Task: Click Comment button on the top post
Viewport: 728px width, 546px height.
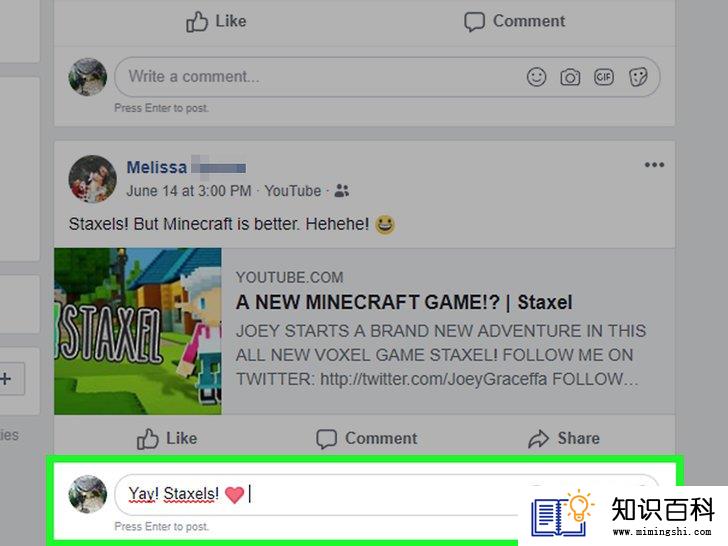Action: click(x=514, y=21)
